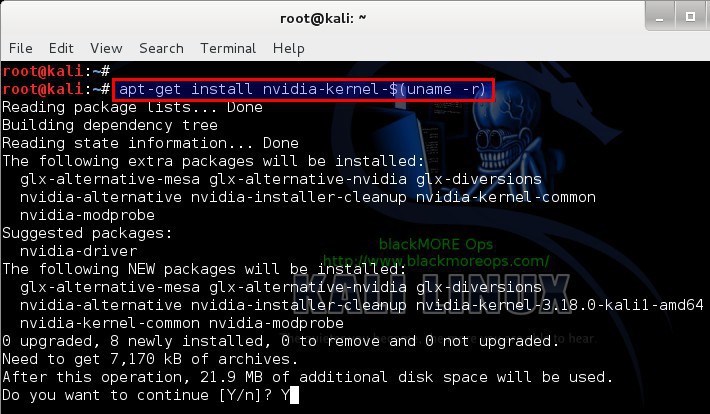Click the nvidia-kernel-3.18.0-kali1-amd64 package name
Viewport: 710px width, 414px height.
(560, 305)
